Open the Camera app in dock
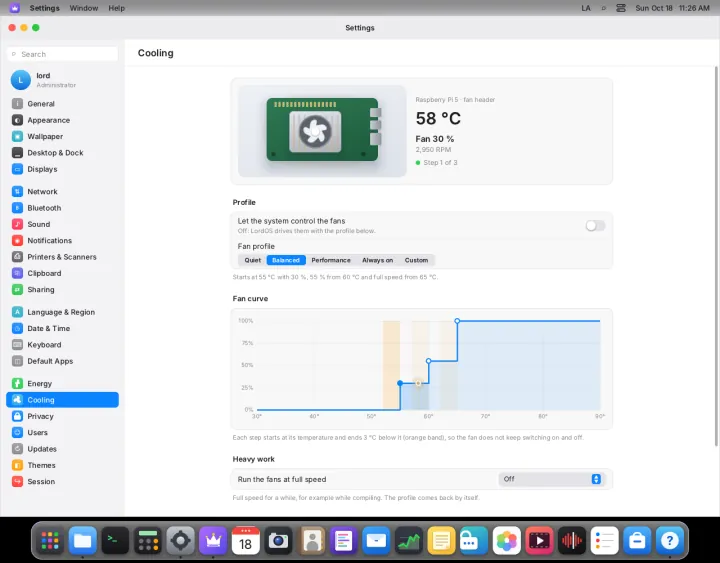 pyautogui.click(x=278, y=540)
